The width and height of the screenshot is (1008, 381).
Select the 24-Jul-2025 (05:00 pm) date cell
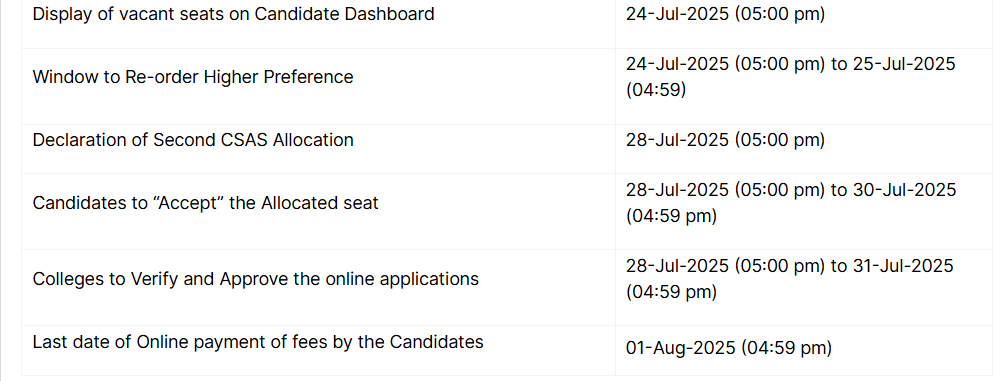pyautogui.click(x=725, y=13)
